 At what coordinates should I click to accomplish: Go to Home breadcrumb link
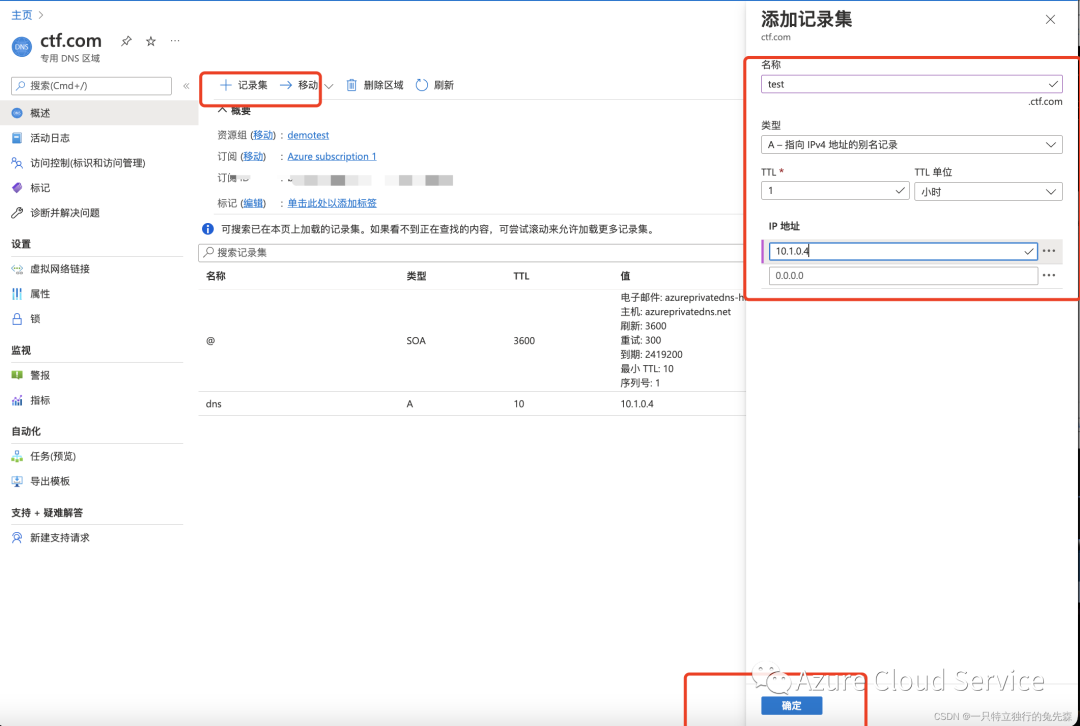[21, 14]
